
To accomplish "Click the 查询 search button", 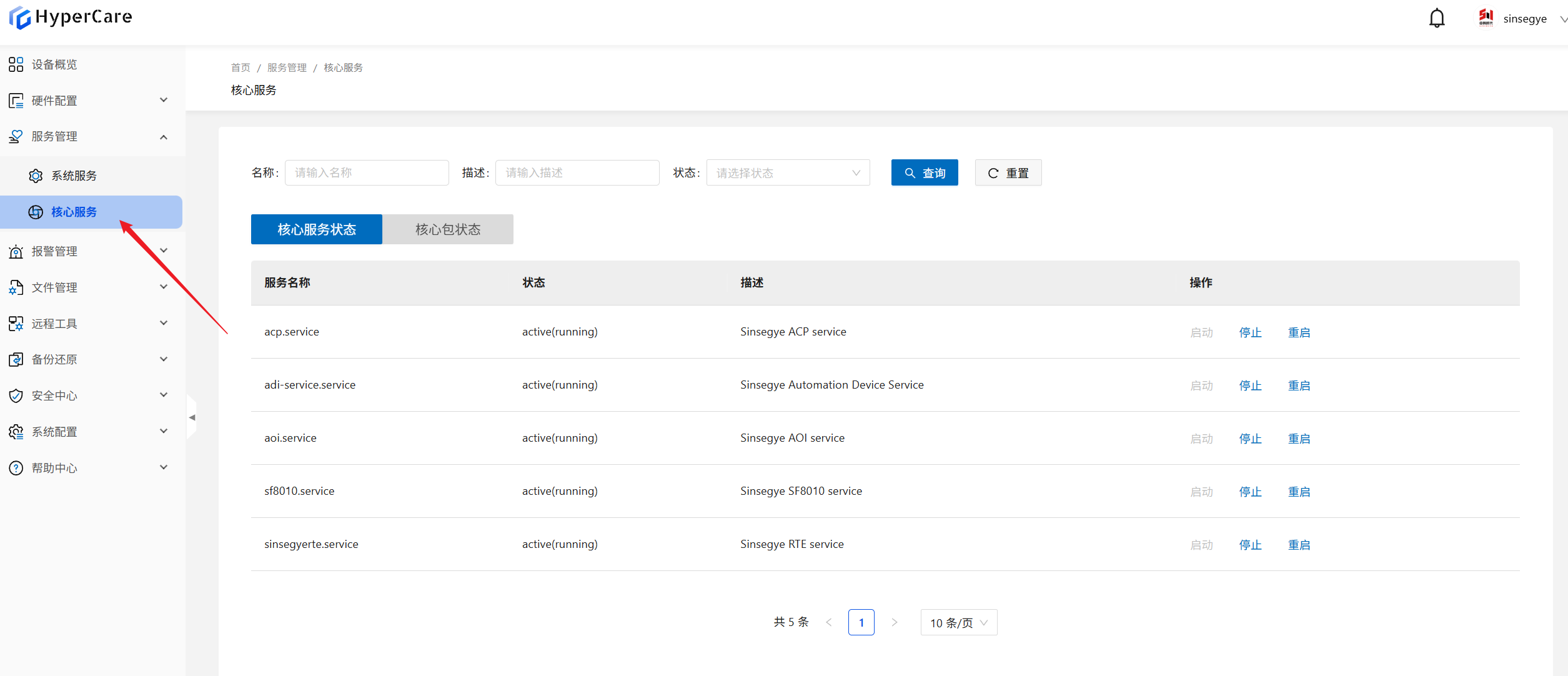I will pos(924,172).
